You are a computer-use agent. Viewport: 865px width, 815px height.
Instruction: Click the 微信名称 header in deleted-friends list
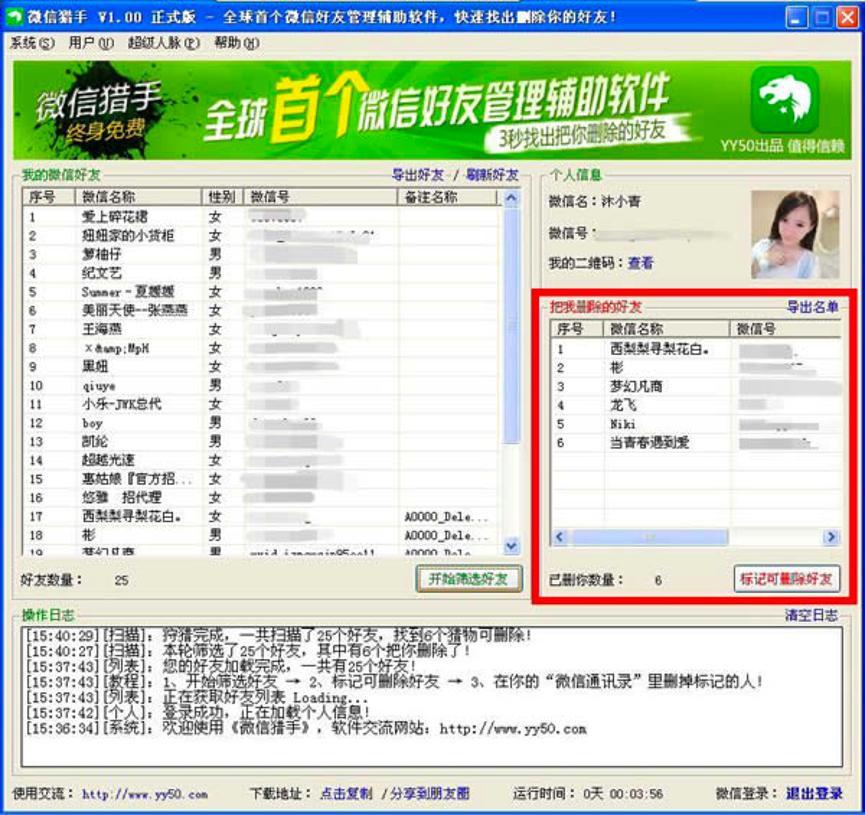click(x=667, y=329)
